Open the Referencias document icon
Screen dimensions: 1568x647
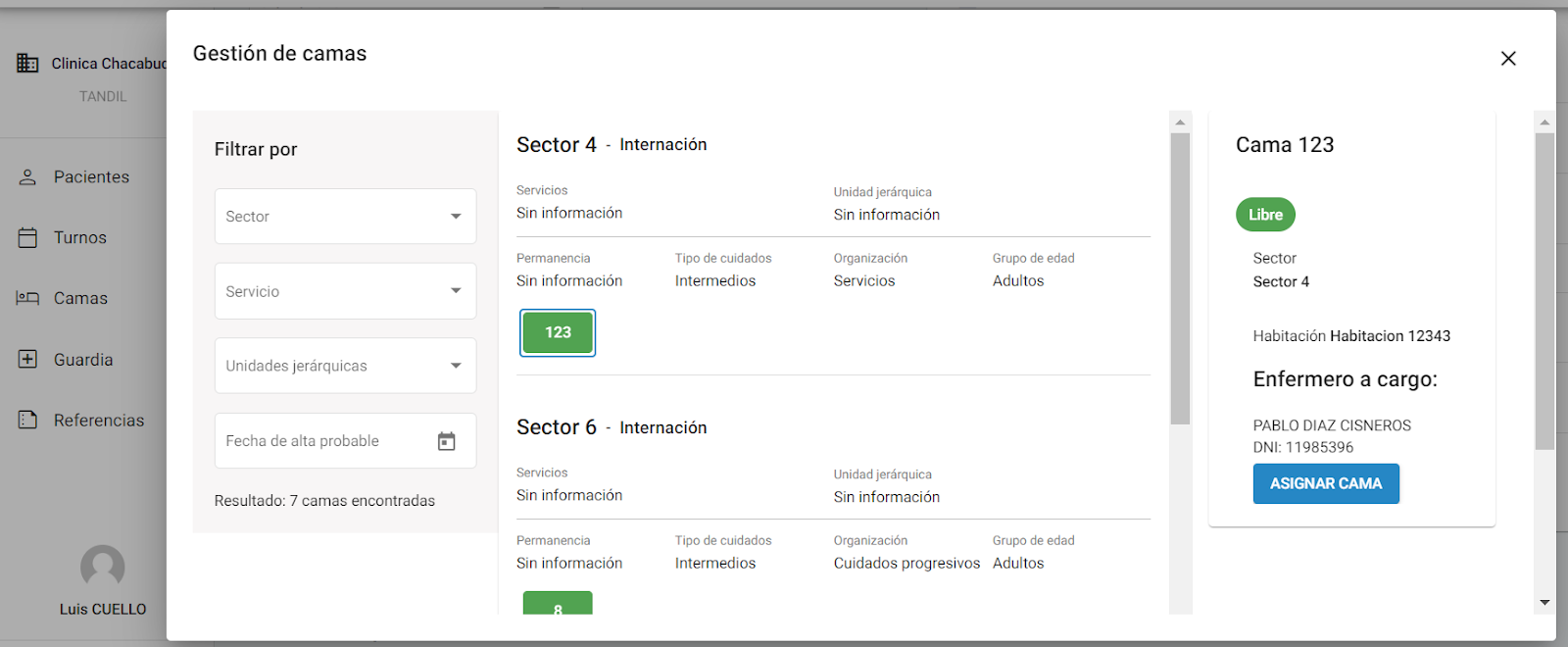tap(27, 420)
